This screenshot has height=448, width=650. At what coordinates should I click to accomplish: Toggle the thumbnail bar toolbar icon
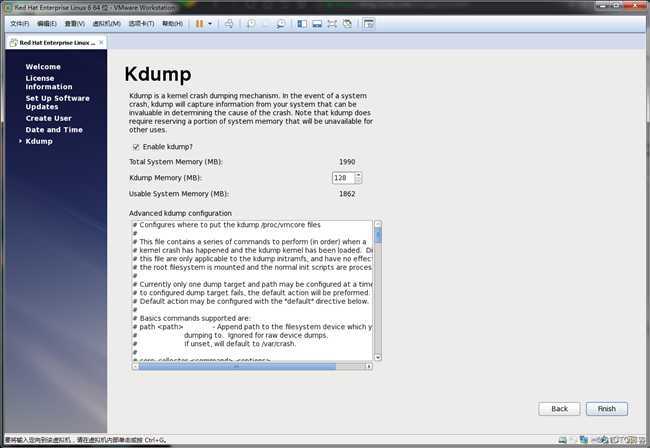[317, 24]
